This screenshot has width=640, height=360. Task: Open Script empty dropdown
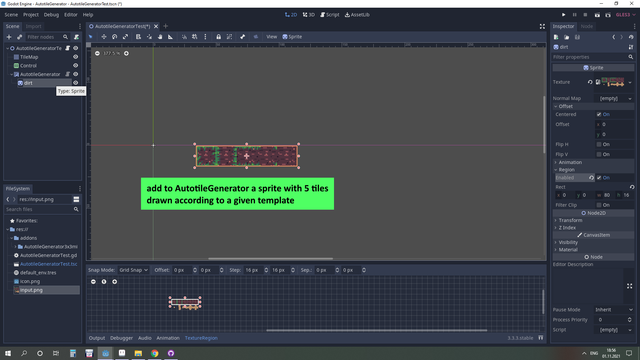pos(613,330)
